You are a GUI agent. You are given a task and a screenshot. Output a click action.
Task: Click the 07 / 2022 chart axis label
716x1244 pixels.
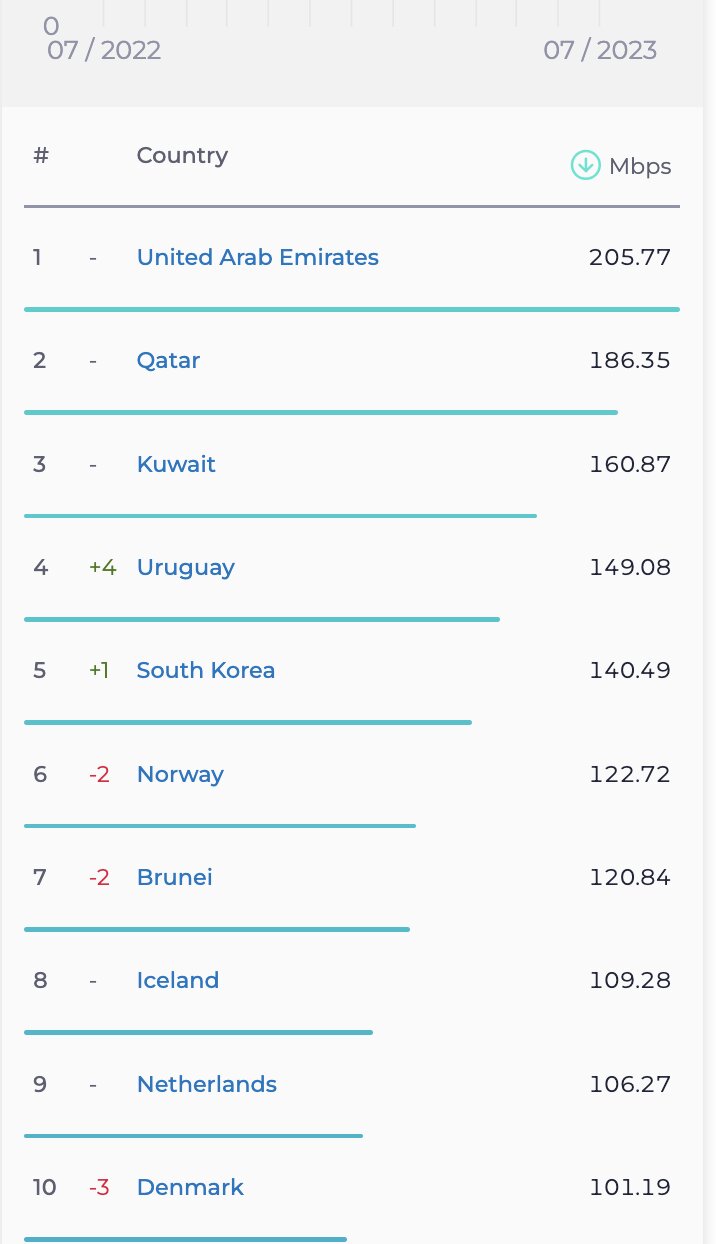104,51
